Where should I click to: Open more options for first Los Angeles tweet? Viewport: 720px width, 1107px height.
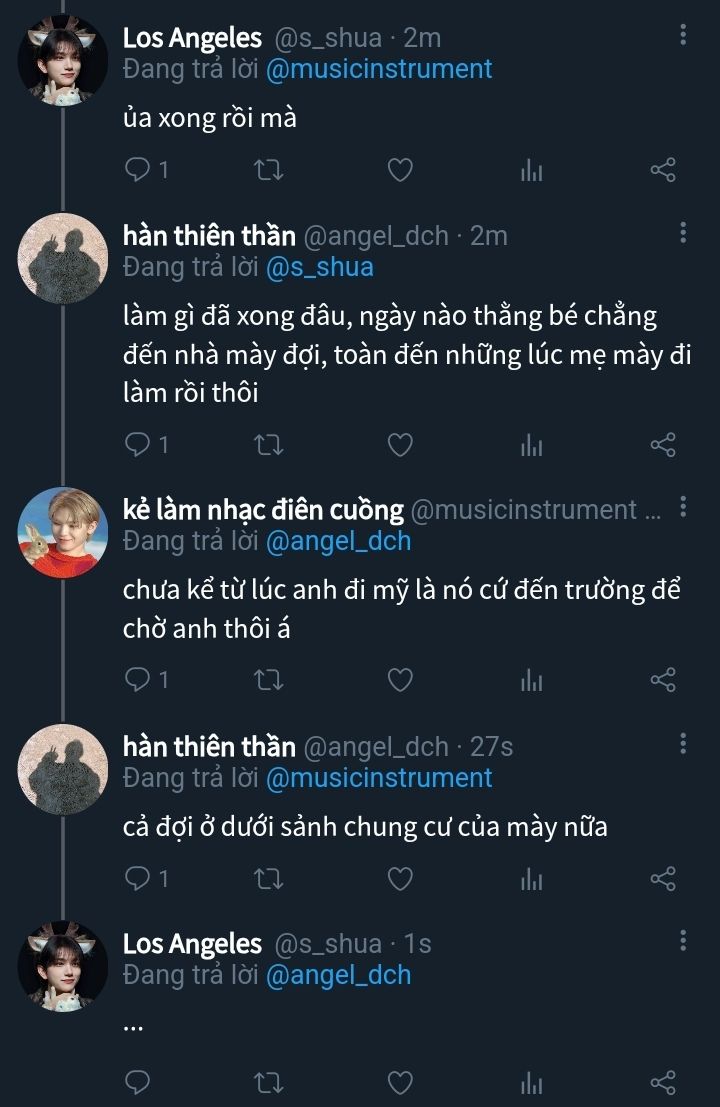(x=683, y=36)
